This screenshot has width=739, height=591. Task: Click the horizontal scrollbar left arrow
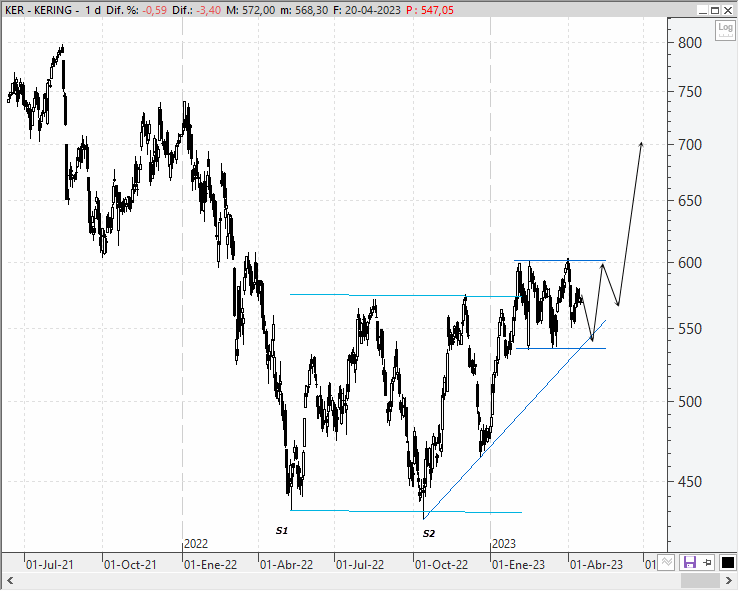[x=9, y=580]
